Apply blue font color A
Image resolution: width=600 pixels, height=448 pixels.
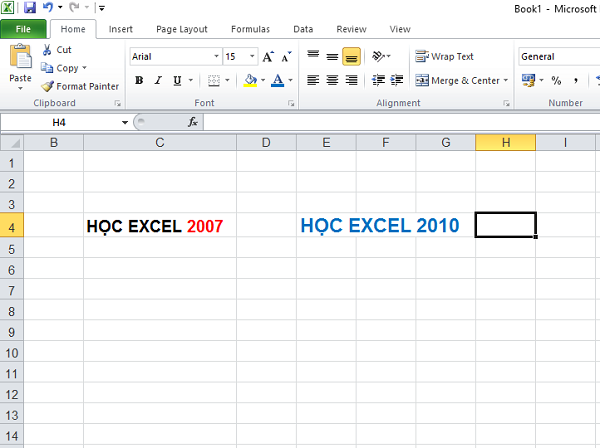(x=277, y=80)
